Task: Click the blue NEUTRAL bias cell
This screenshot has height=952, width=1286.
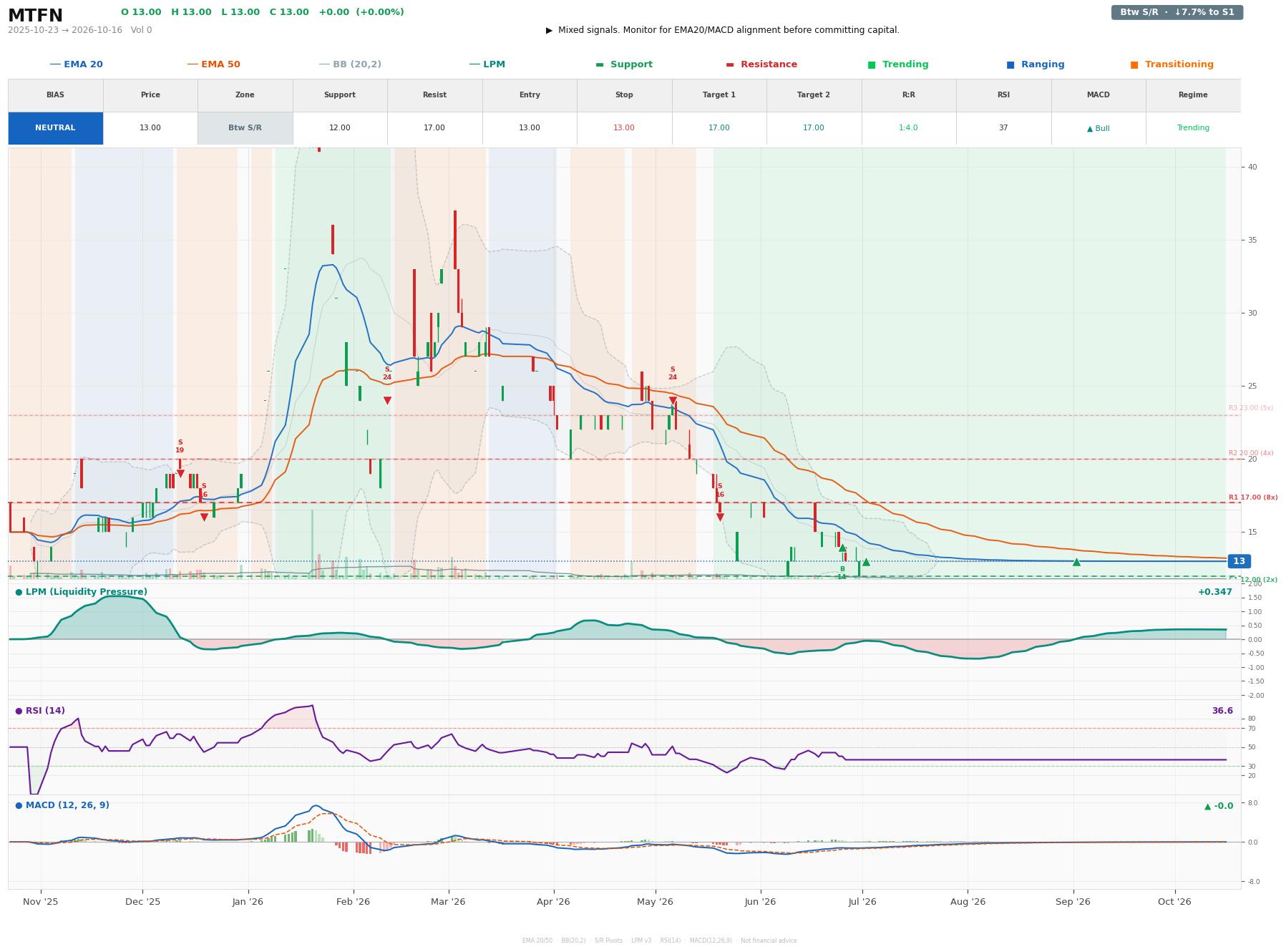Action: pos(55,128)
